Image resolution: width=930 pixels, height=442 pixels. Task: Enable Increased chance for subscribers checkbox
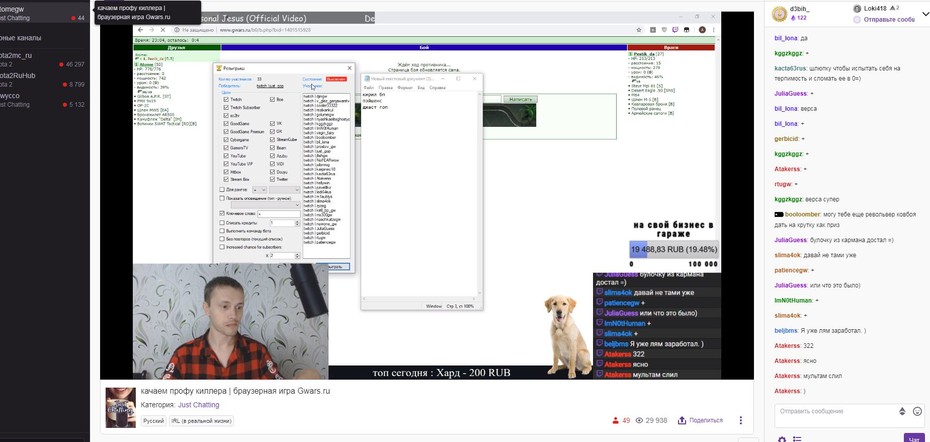pos(222,247)
